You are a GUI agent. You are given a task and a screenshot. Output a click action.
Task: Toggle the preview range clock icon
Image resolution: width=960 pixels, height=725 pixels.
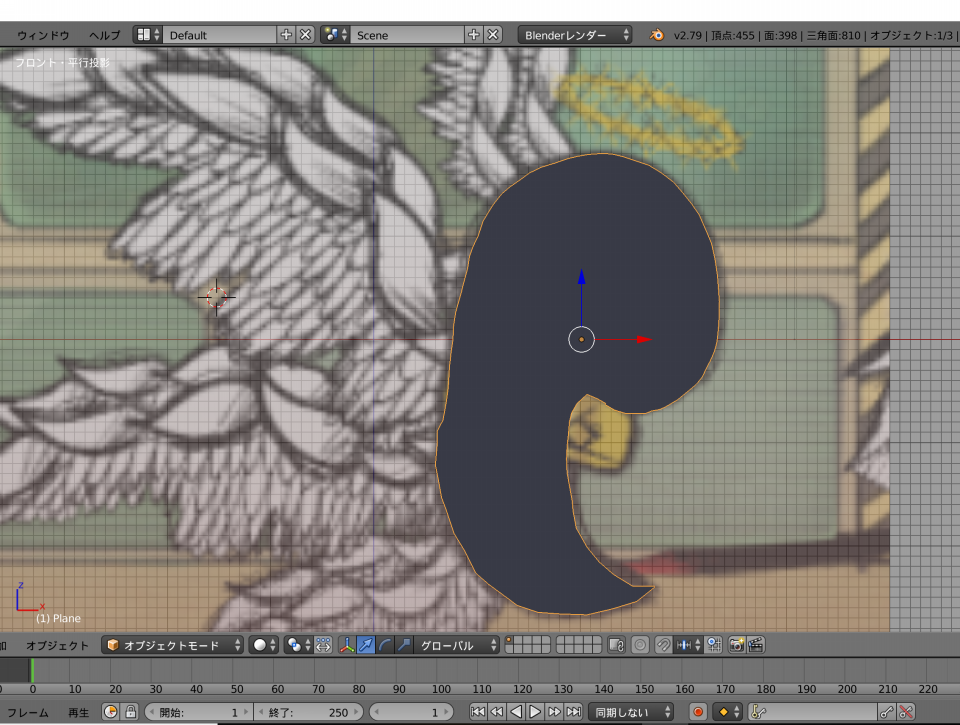(x=111, y=712)
